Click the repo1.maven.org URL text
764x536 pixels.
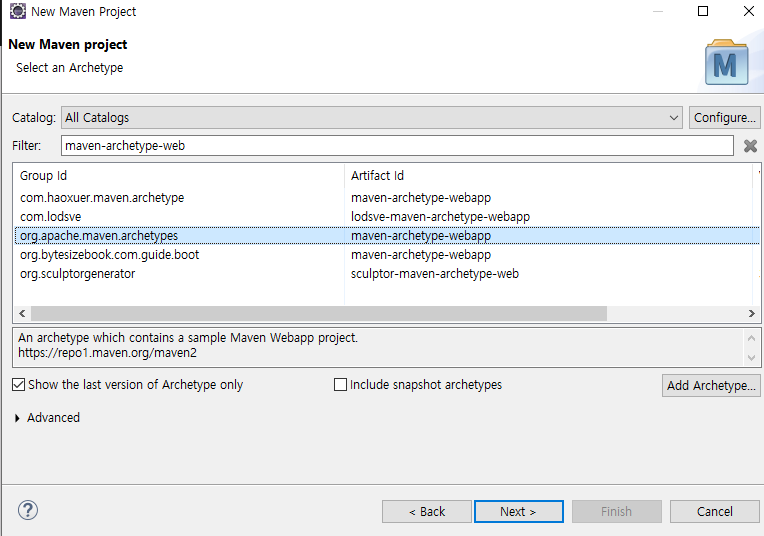click(x=107, y=353)
